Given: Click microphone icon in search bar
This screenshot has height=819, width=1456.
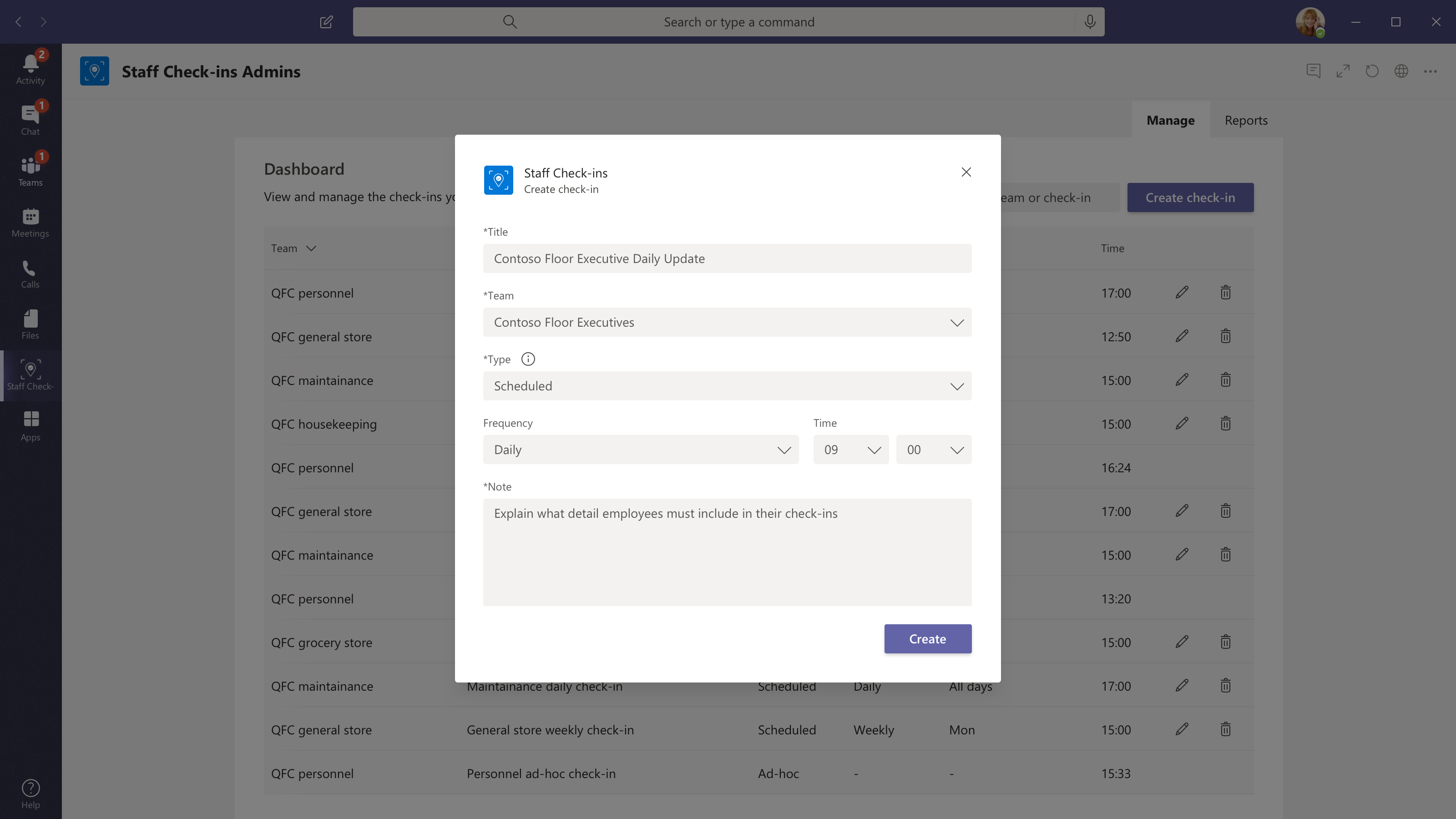Looking at the screenshot, I should [x=1089, y=22].
